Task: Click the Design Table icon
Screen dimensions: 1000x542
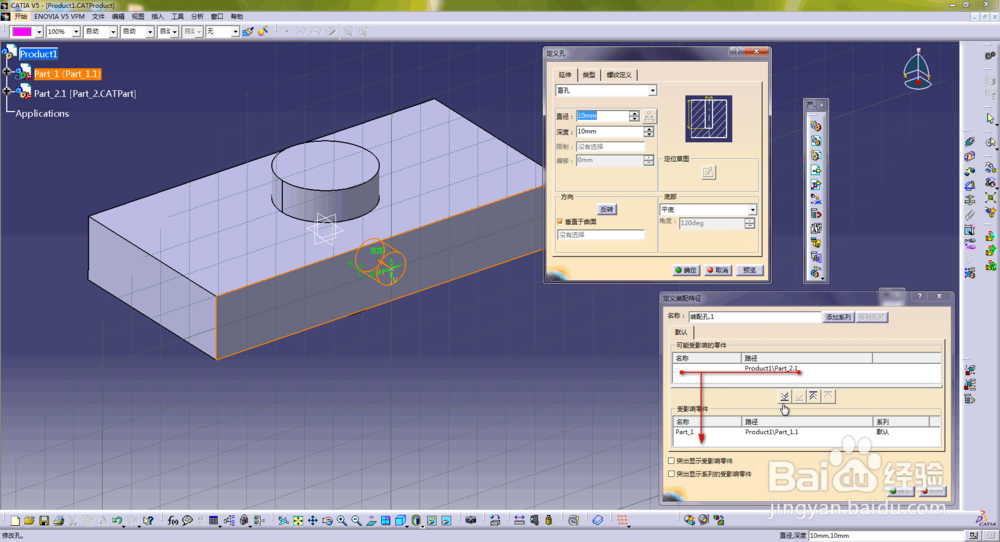Action: (214, 521)
